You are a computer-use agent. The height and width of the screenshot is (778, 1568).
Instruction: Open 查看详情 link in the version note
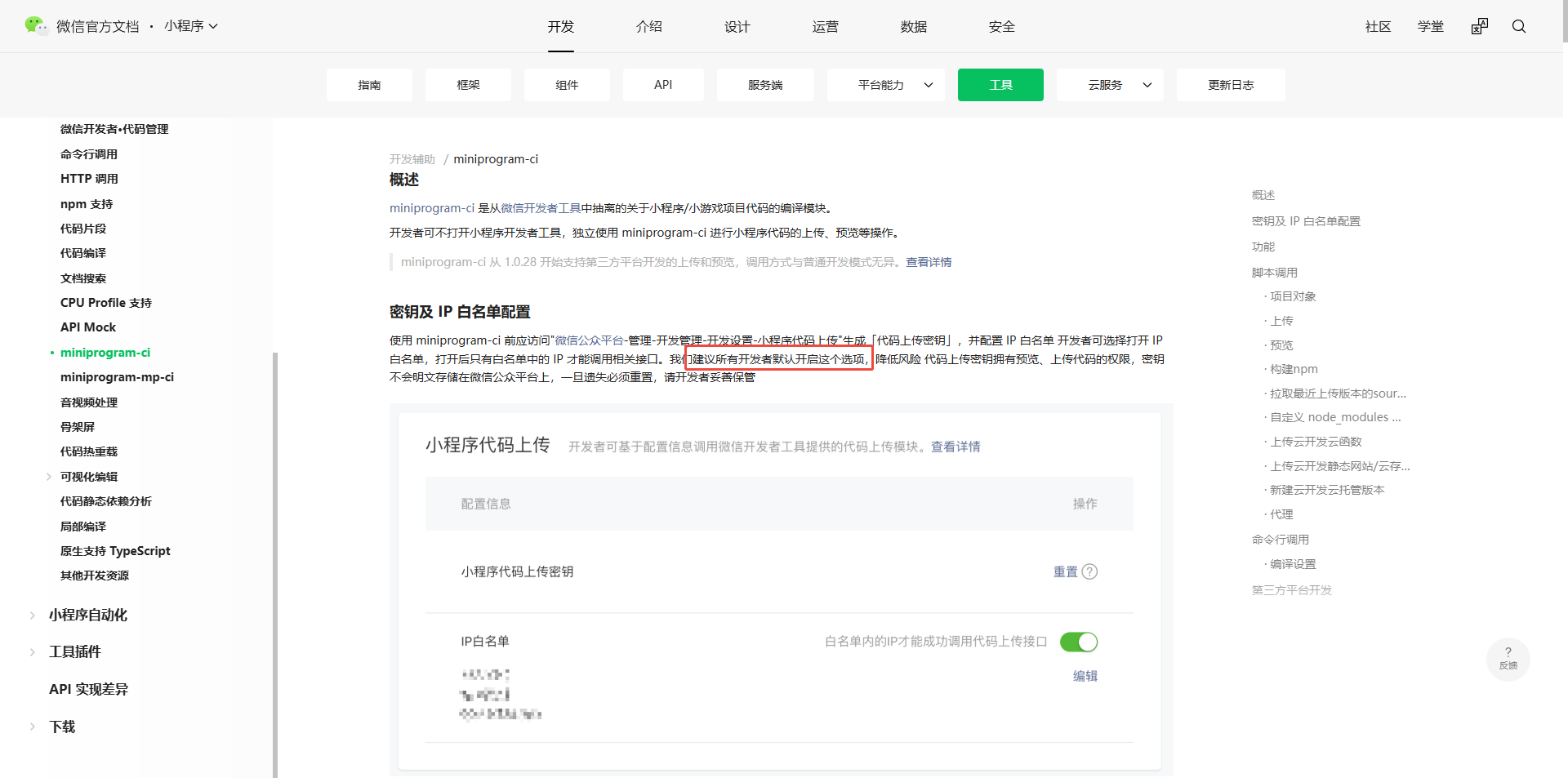coord(929,262)
